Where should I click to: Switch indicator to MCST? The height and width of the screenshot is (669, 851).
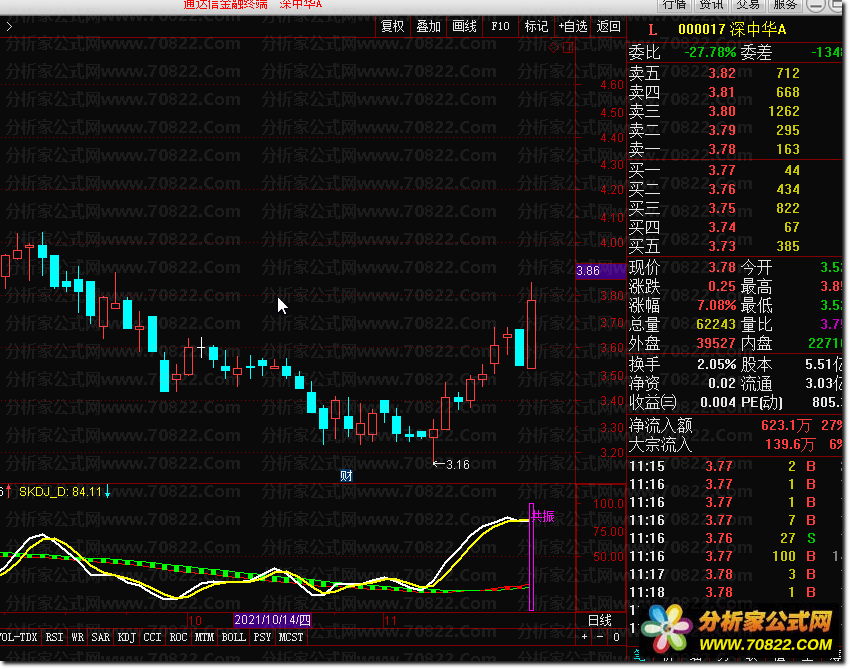[291, 637]
